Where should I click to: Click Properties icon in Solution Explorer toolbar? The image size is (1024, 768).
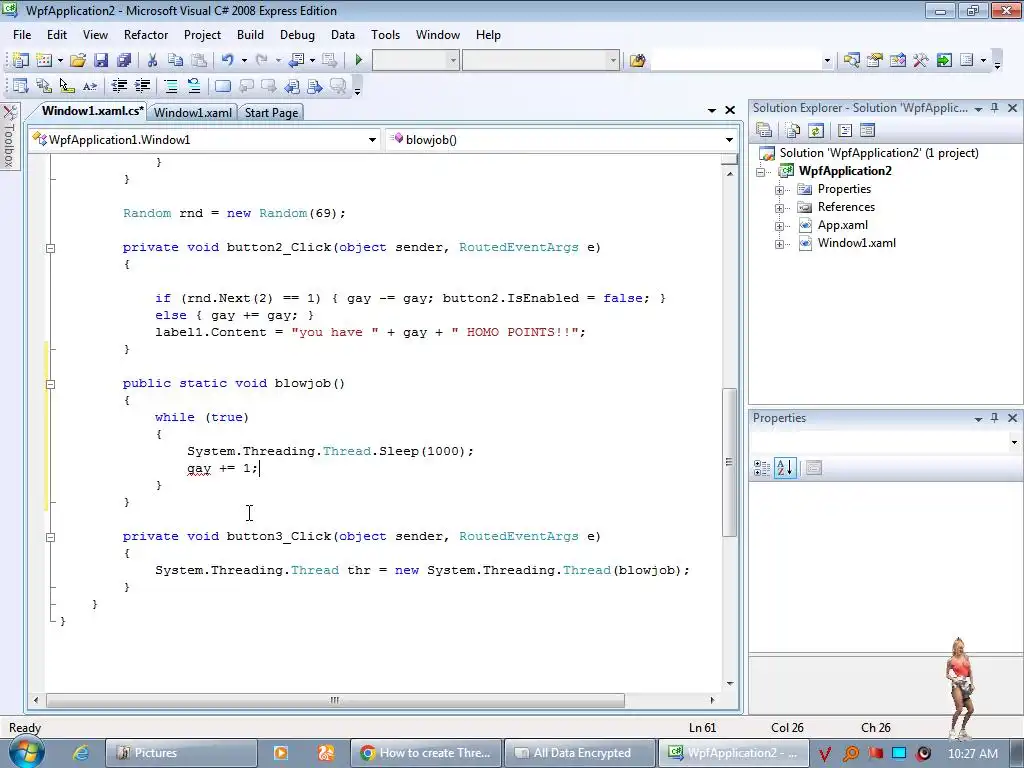point(763,131)
